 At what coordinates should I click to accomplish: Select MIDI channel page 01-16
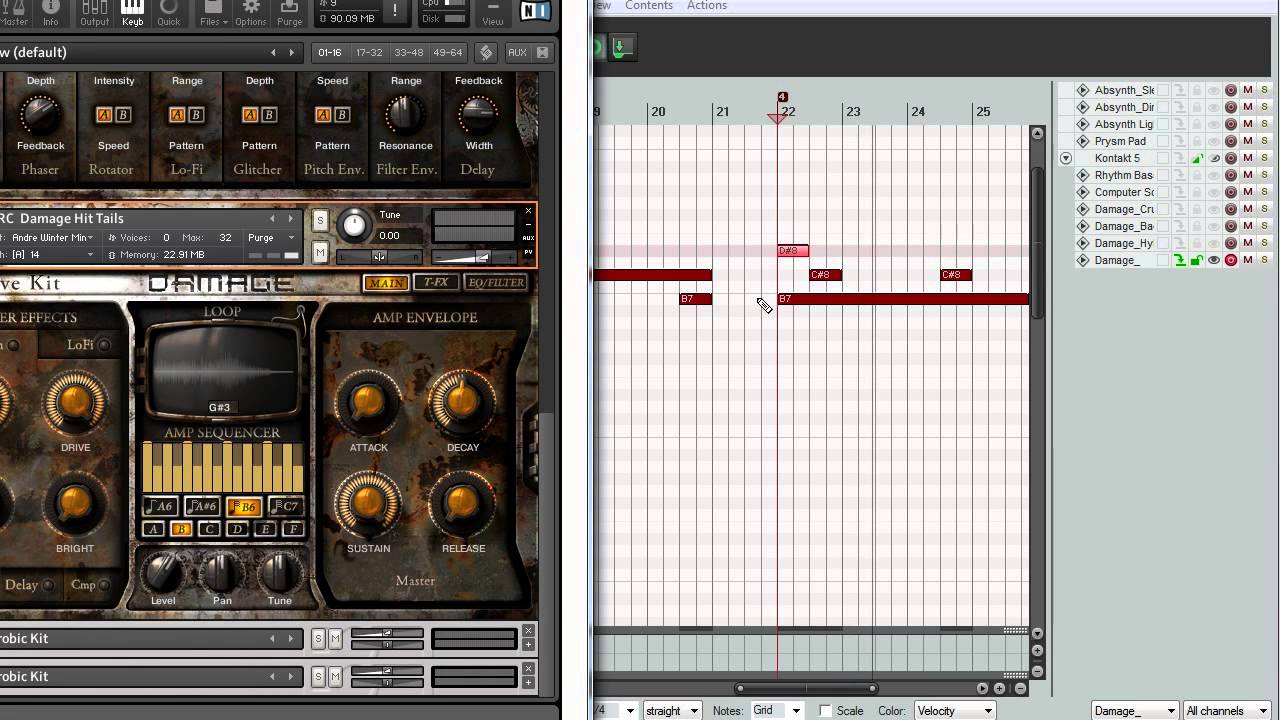click(x=329, y=52)
